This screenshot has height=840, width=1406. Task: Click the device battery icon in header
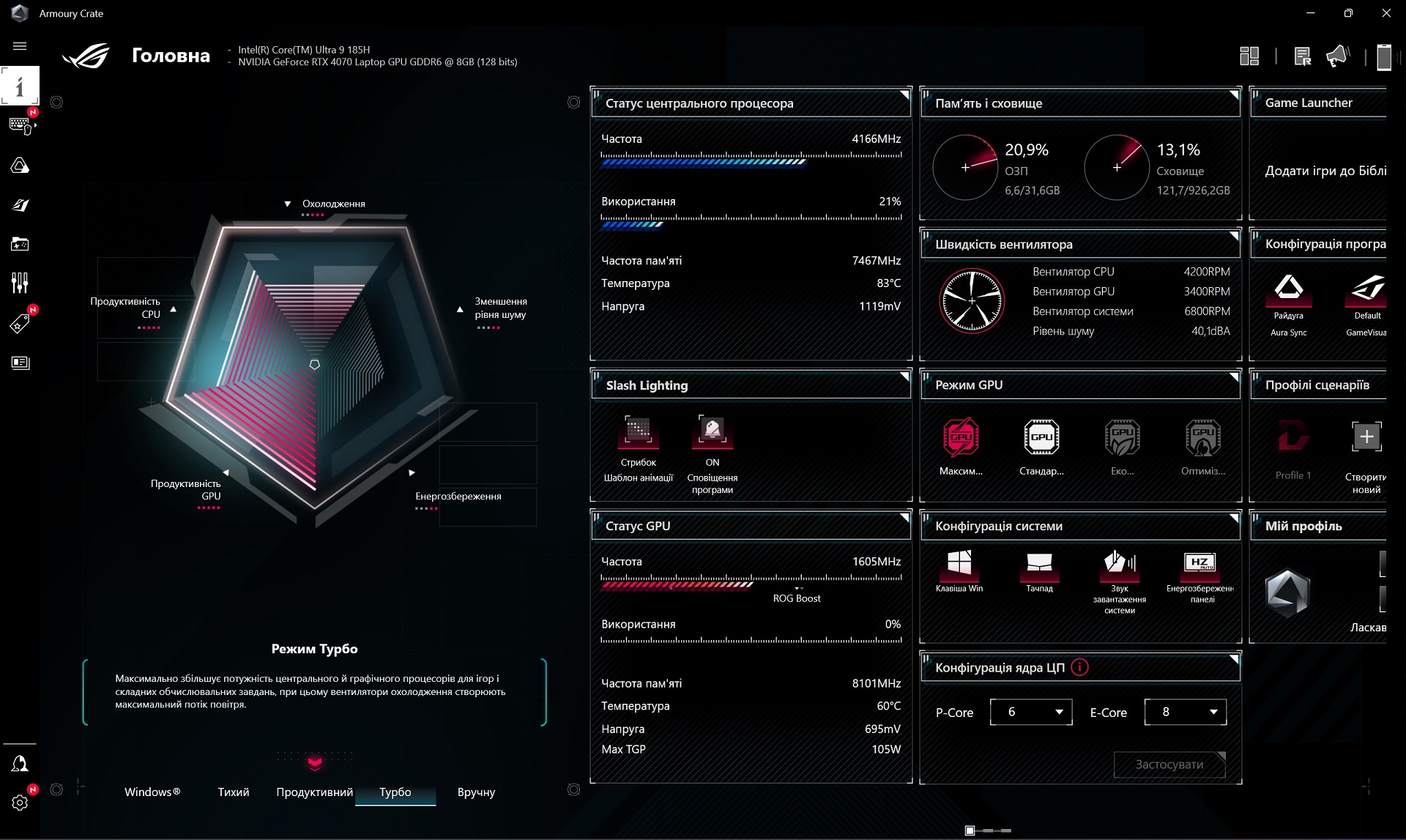(x=1383, y=57)
